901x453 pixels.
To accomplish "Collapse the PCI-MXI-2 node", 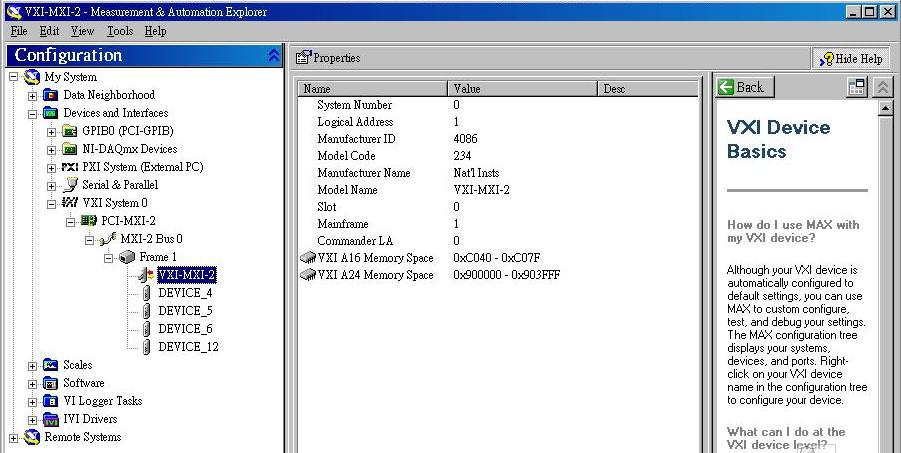I will pos(70,221).
